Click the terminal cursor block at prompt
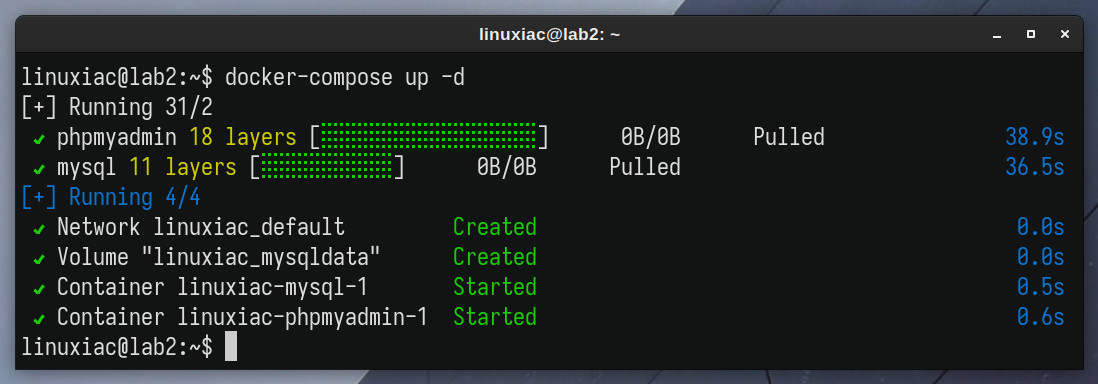The image size is (1098, 384). point(231,348)
